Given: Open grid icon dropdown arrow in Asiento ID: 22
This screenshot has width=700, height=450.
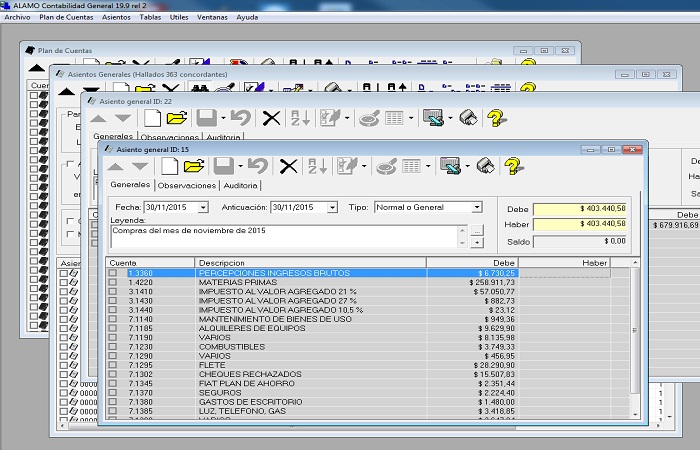Looking at the screenshot, I should tap(411, 118).
